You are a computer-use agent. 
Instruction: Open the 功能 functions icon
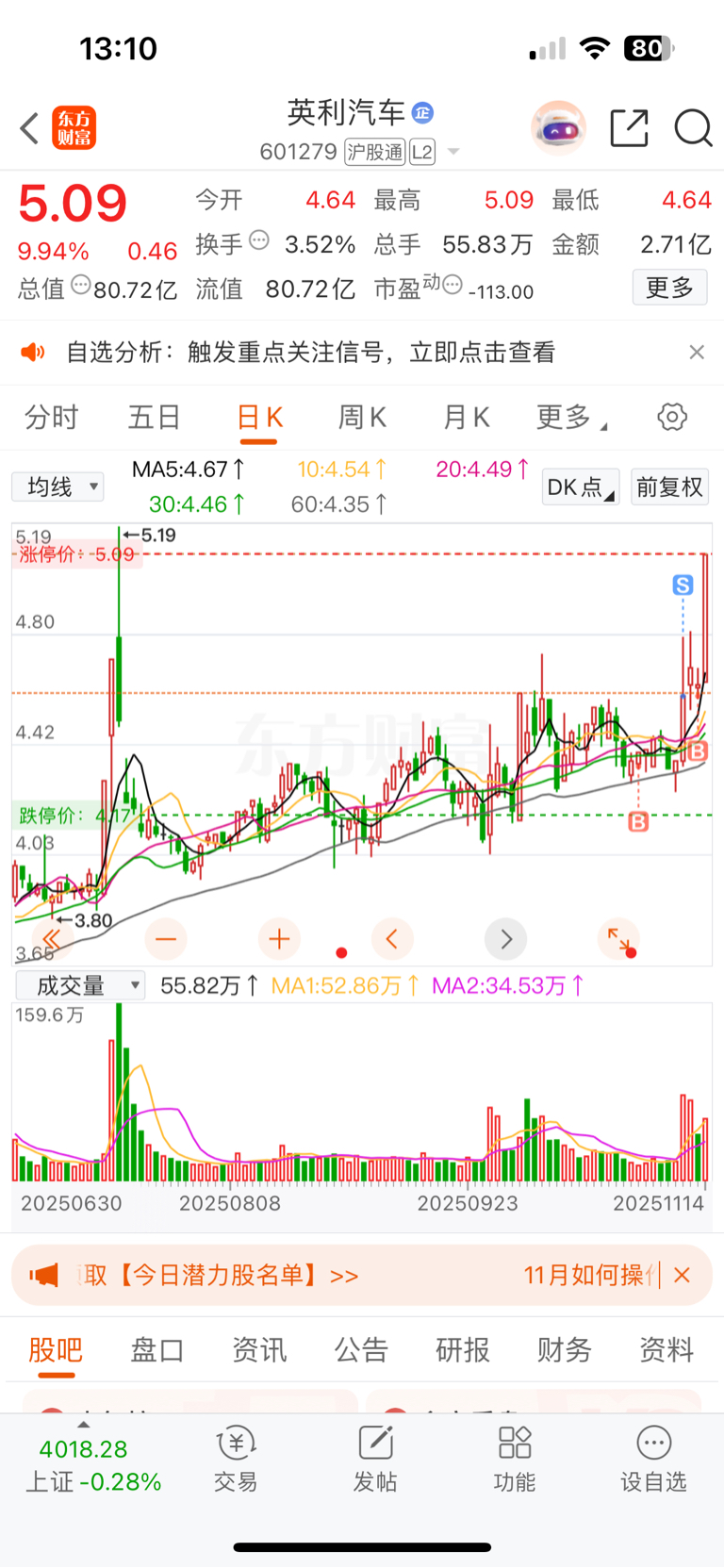(515, 1459)
